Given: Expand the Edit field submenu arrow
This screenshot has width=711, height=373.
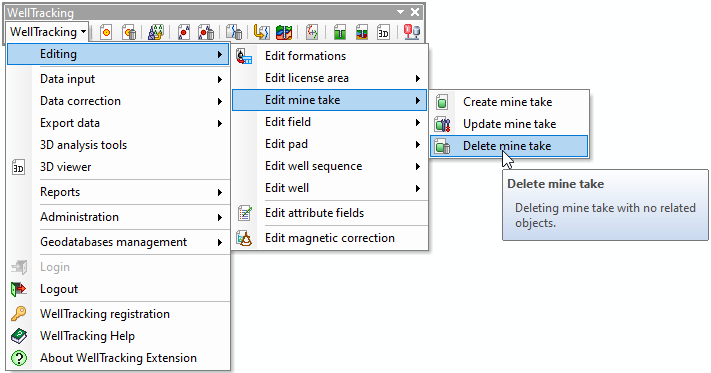Looking at the screenshot, I should tap(418, 122).
